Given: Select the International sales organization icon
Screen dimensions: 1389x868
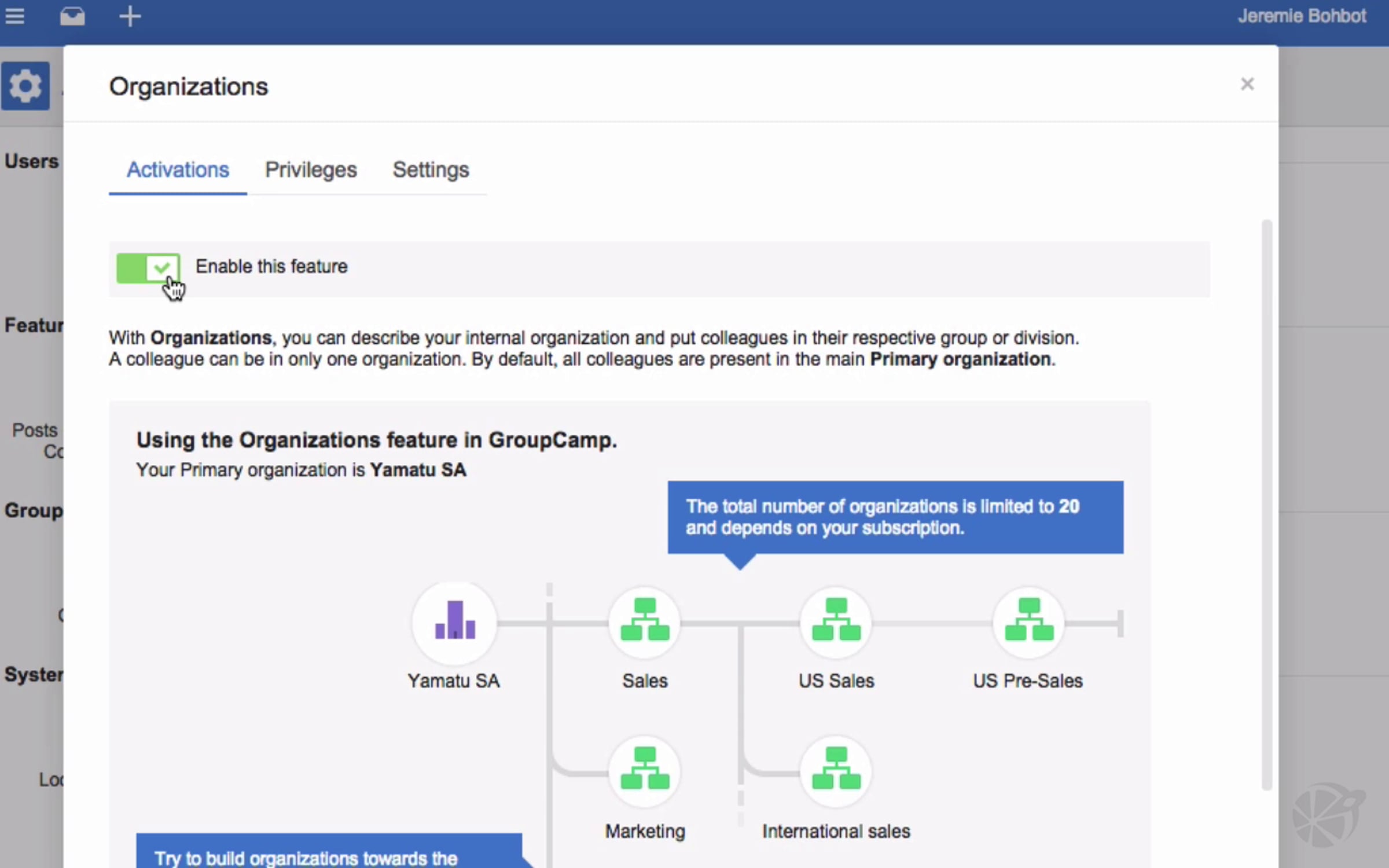Looking at the screenshot, I should tap(836, 771).
